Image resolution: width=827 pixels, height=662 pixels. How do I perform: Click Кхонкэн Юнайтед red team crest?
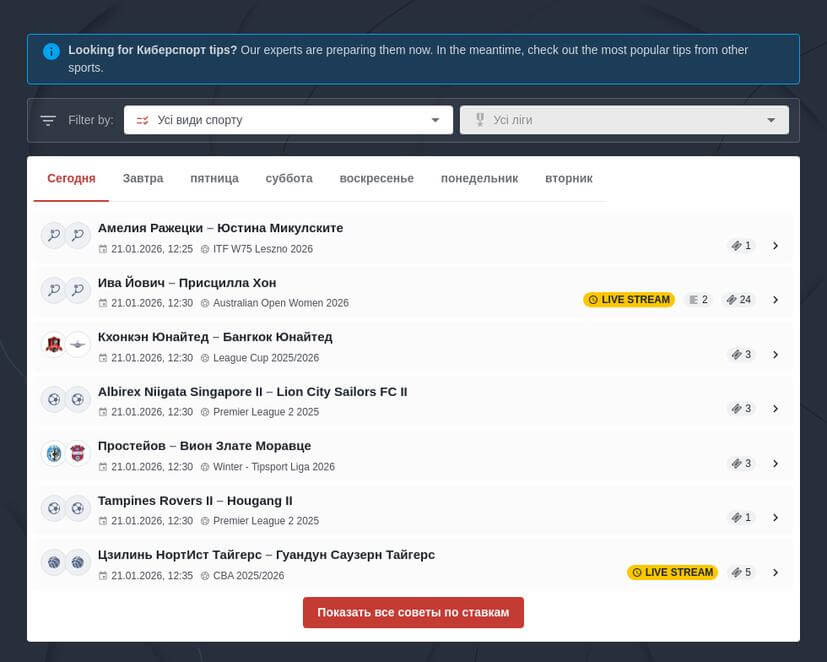coord(53,345)
